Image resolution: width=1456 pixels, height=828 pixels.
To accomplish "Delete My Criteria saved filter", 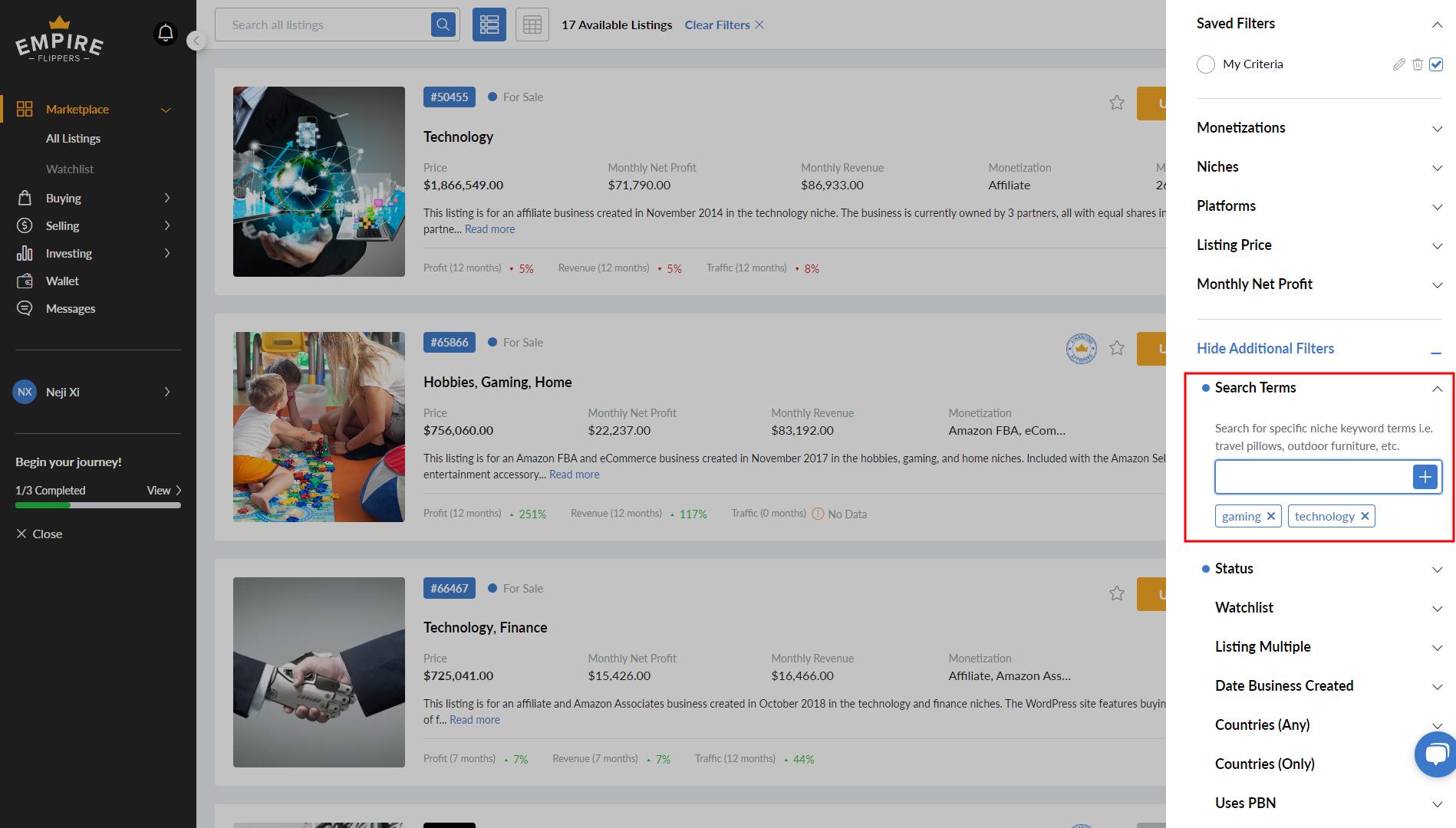I will pyautogui.click(x=1417, y=64).
